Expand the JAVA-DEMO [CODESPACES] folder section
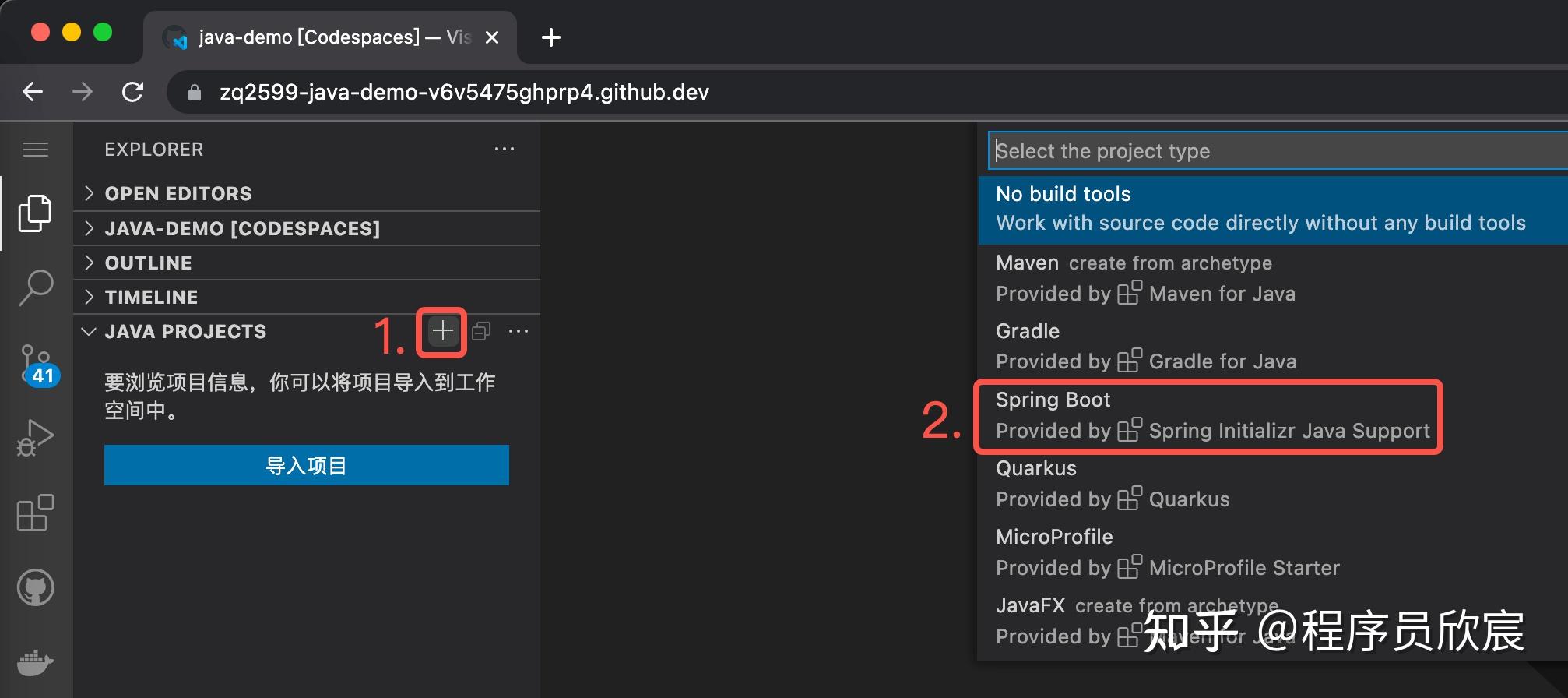The height and width of the screenshot is (698, 1568). (x=307, y=228)
